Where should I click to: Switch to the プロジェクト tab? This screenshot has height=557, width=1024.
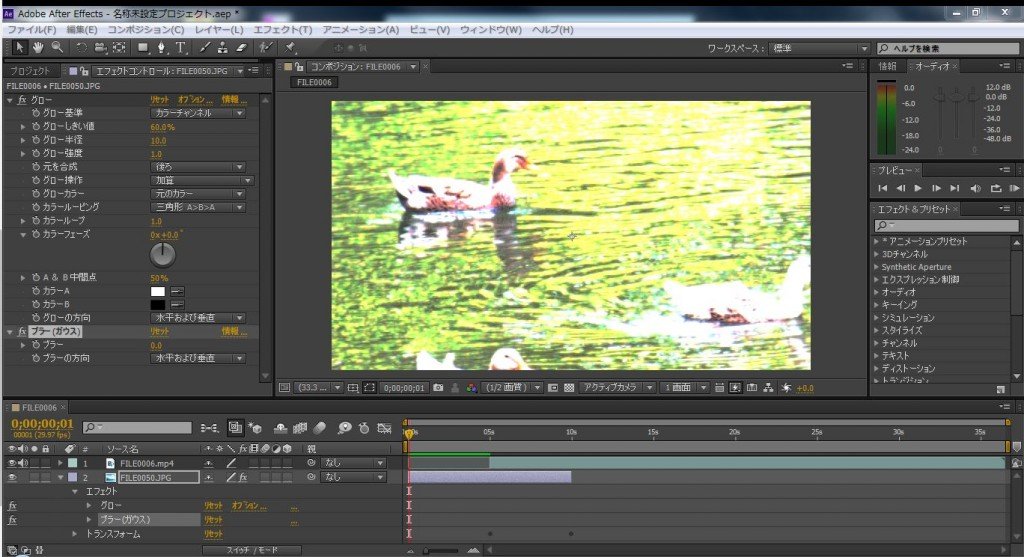[29, 71]
